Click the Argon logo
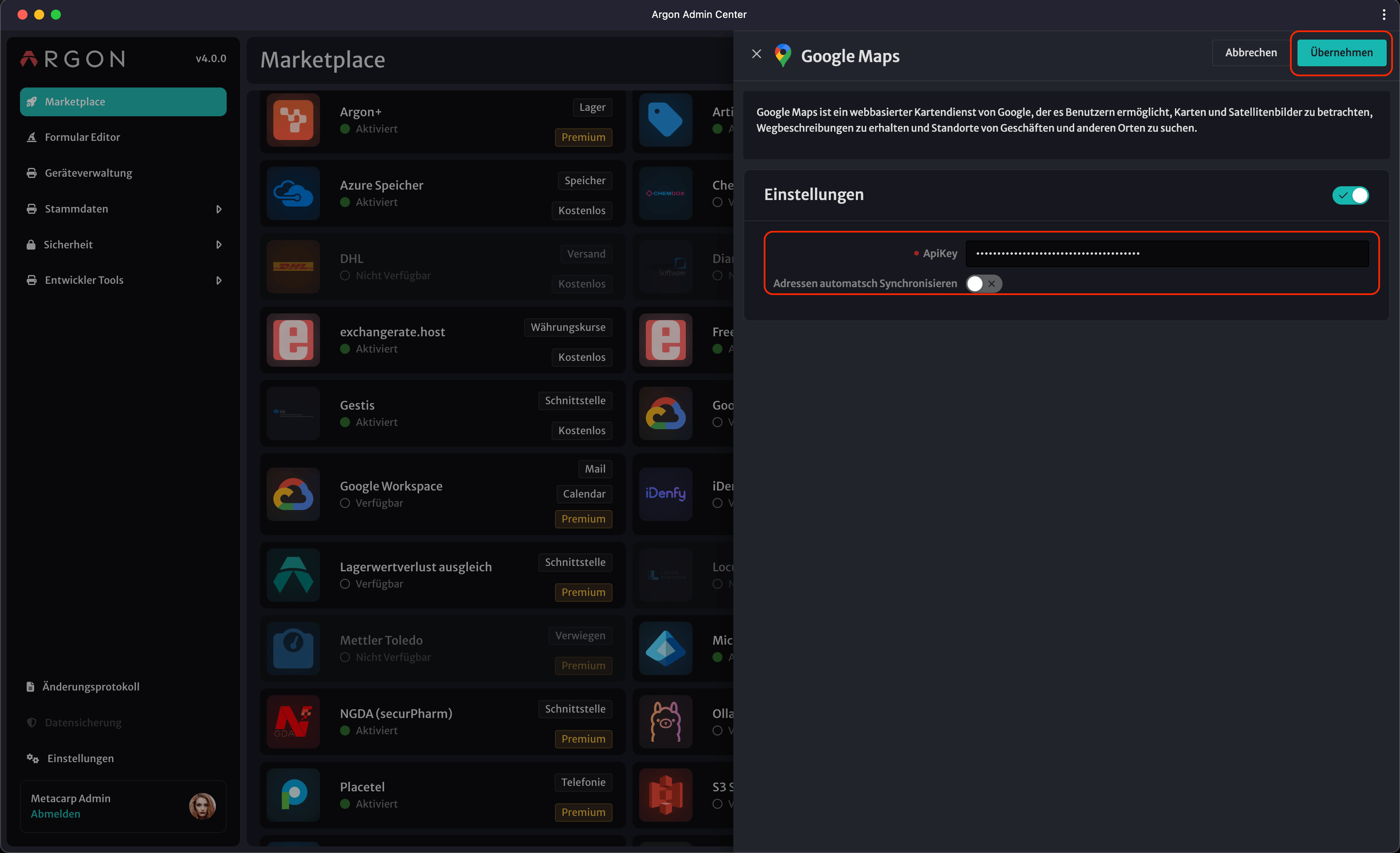This screenshot has height=853, width=1400. (x=73, y=59)
